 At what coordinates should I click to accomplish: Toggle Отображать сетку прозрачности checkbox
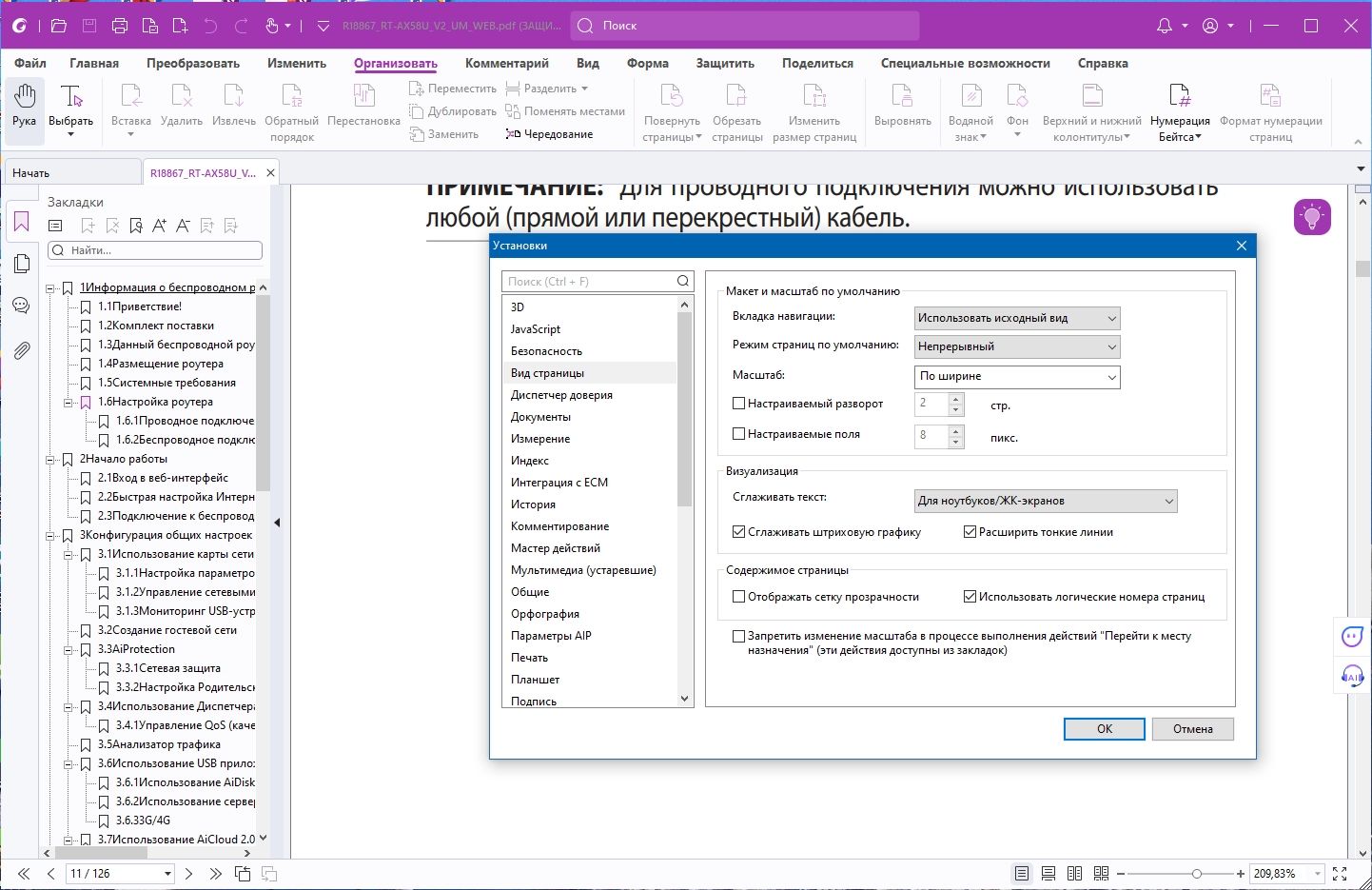(x=738, y=597)
